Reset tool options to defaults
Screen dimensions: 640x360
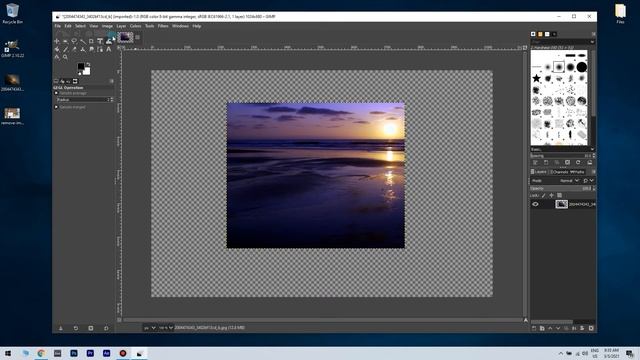pyautogui.click(x=106, y=328)
